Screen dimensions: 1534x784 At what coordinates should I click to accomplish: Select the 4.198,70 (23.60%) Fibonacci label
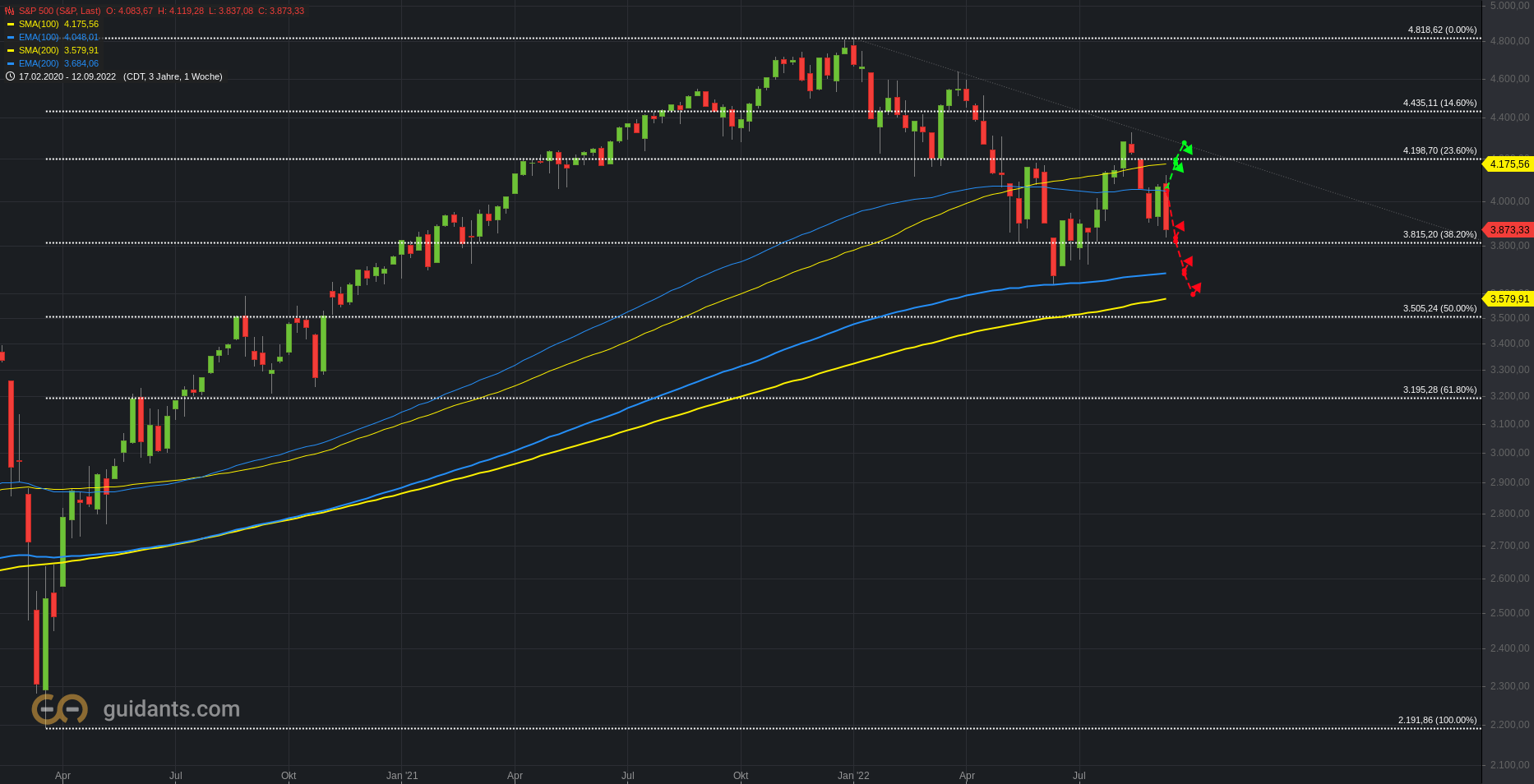pyautogui.click(x=1439, y=151)
